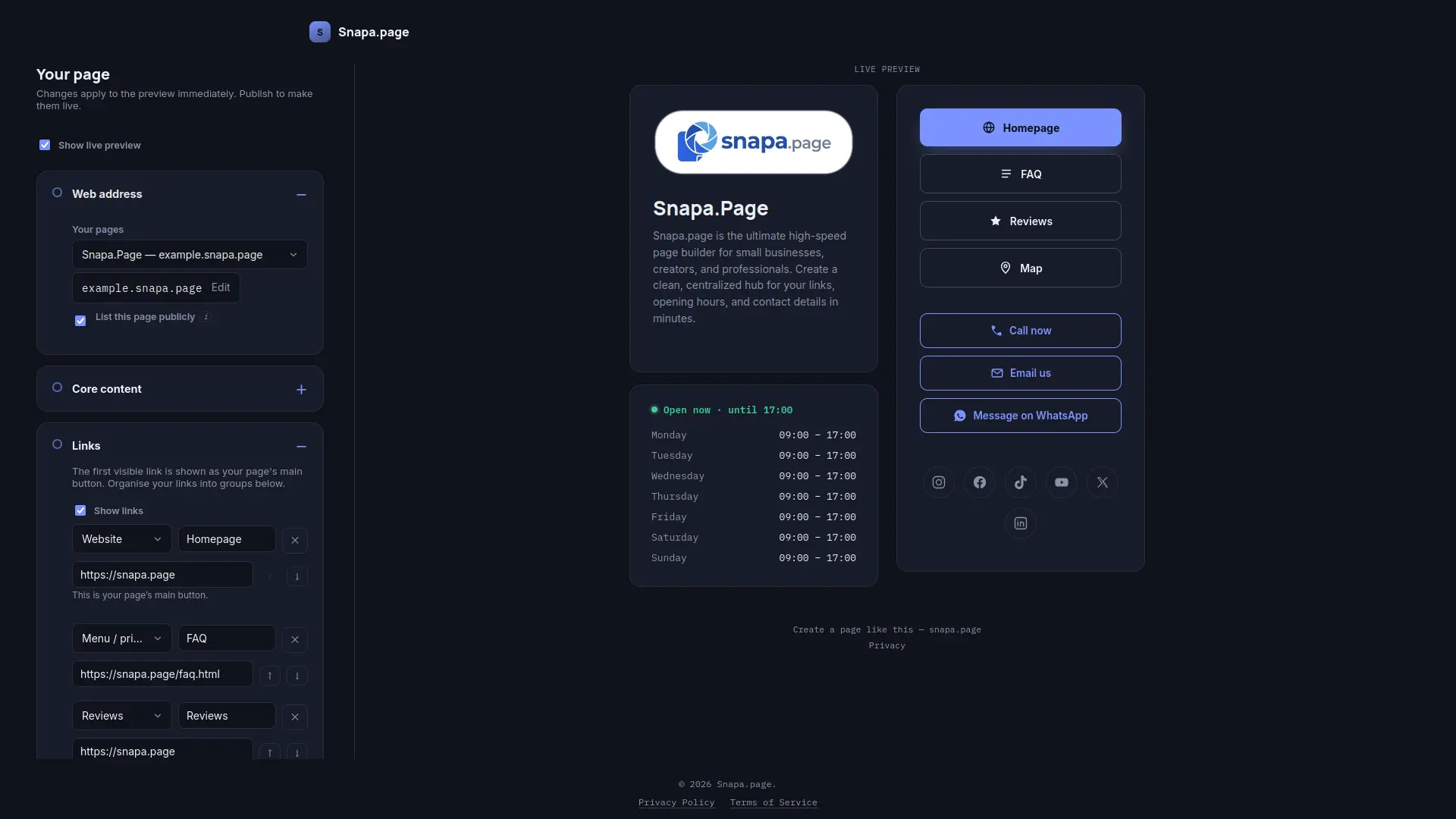Remove the FAQ link with its X icon
Viewport: 1456px width, 819px height.
pos(295,639)
